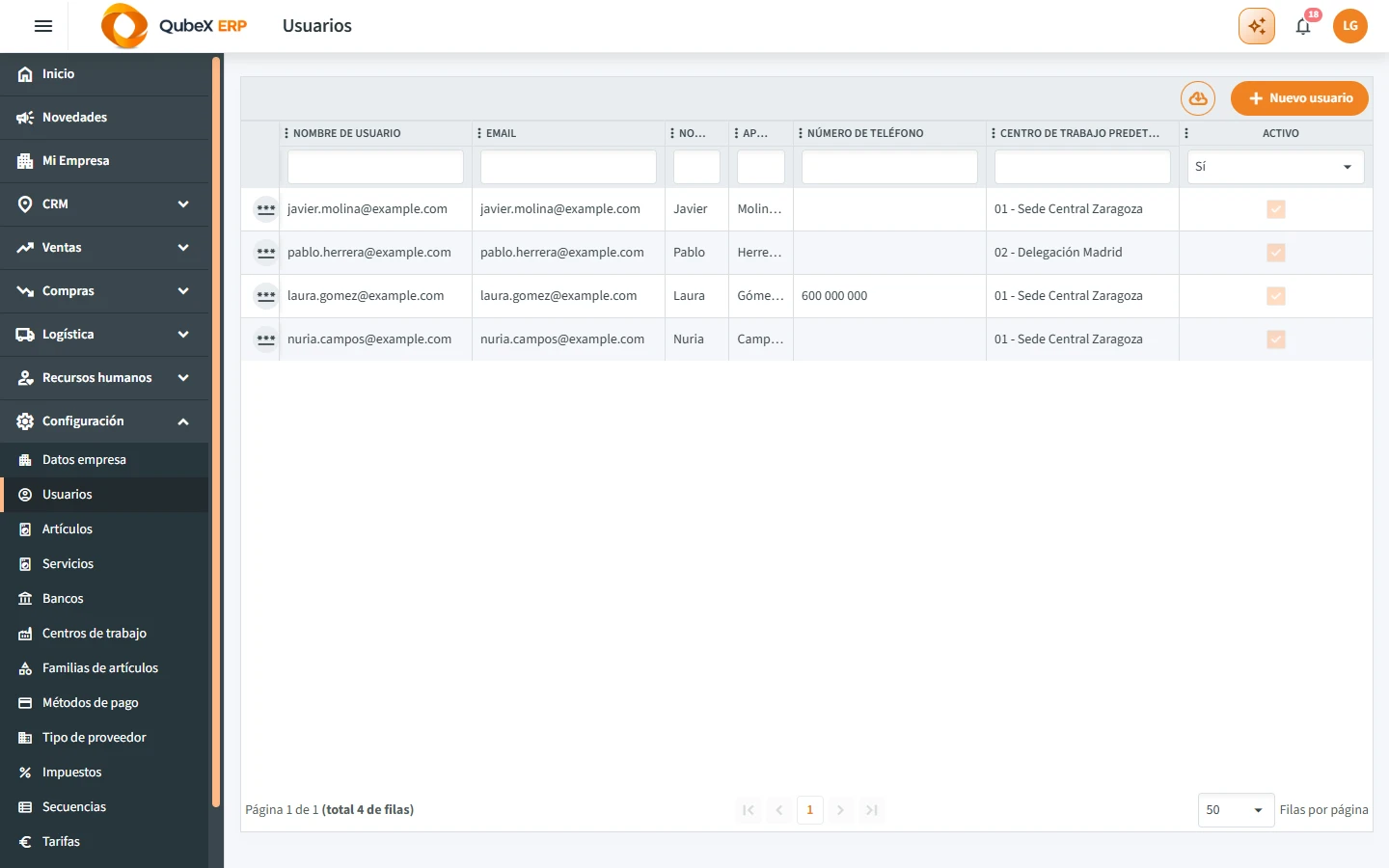Toggle Activo checkbox for Javier Molina
Image resolution: width=1389 pixels, height=868 pixels.
point(1276,209)
